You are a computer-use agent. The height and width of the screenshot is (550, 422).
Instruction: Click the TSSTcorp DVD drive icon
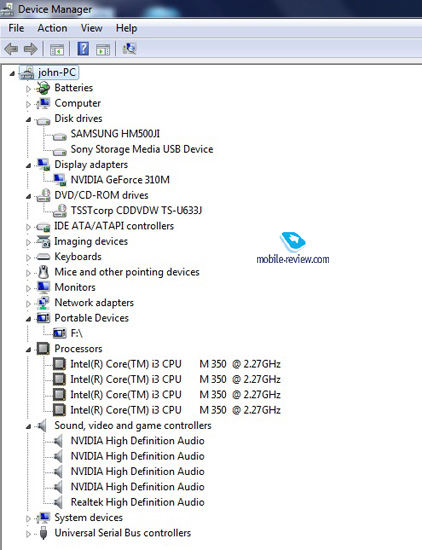pos(60,210)
